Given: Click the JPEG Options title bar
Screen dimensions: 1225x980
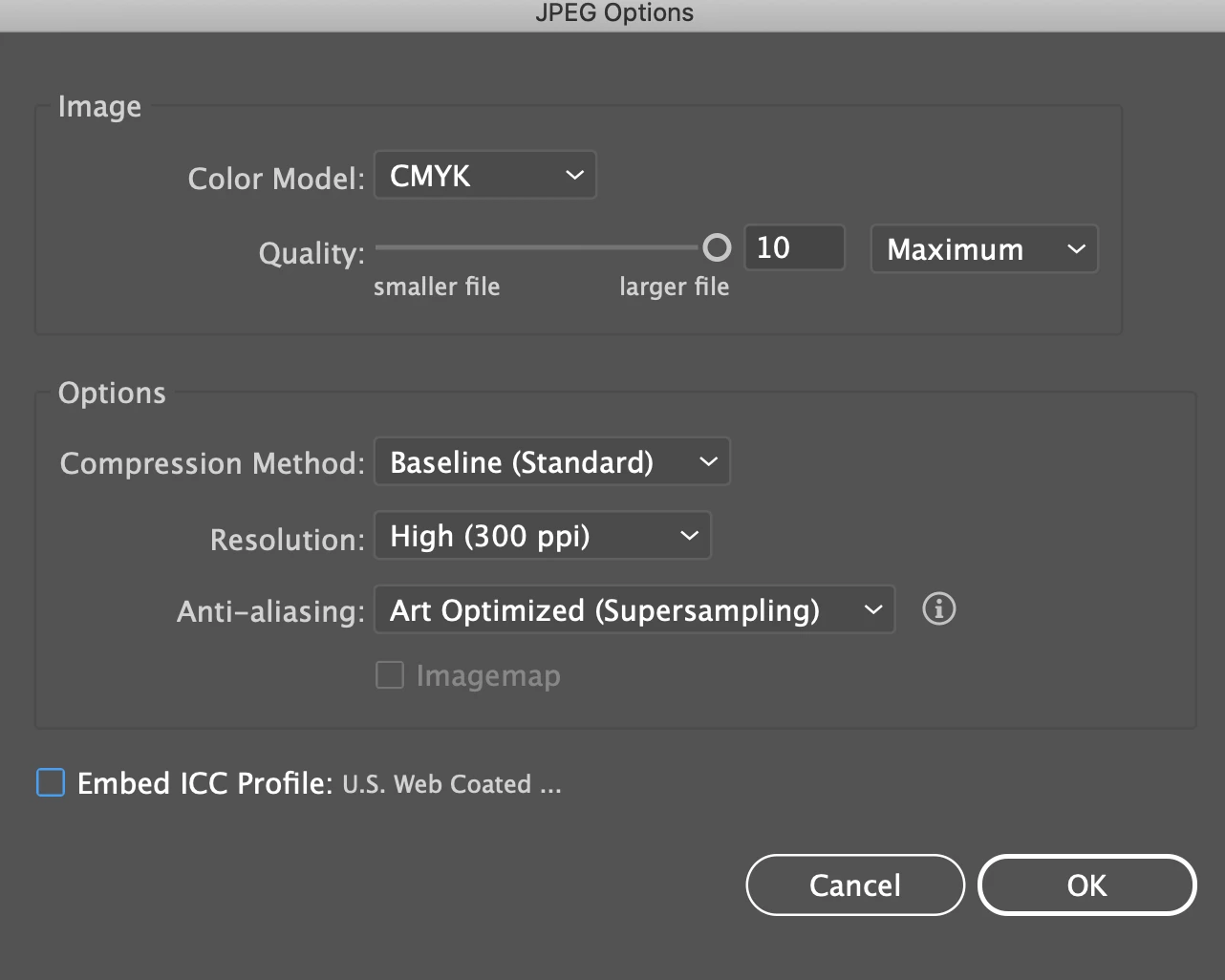Looking at the screenshot, I should [x=612, y=13].
